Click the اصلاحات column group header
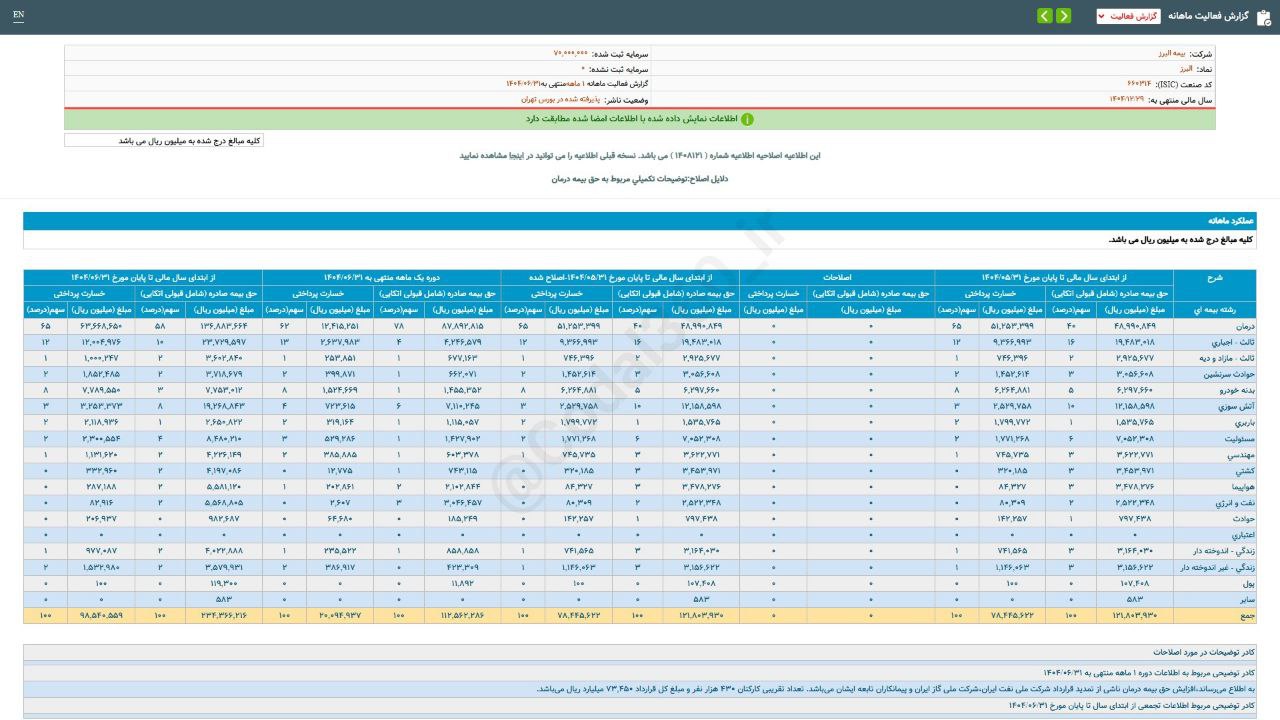 [x=837, y=277]
